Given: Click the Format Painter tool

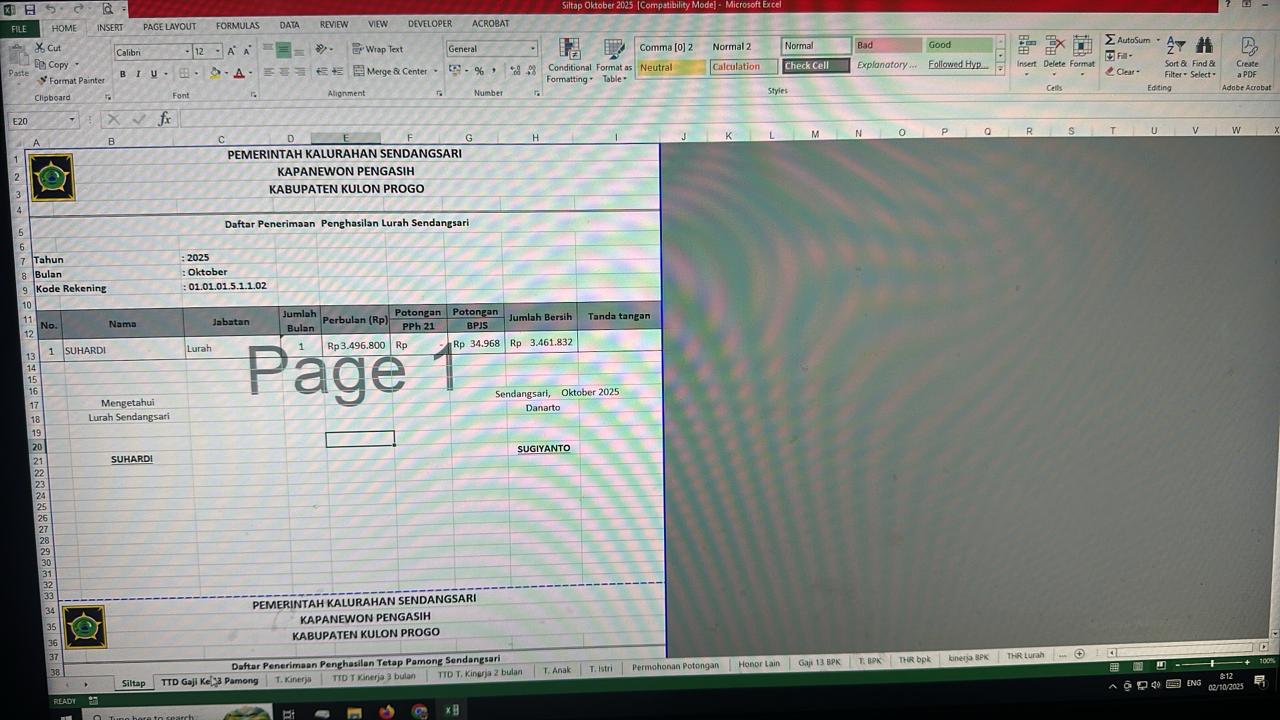Looking at the screenshot, I should point(70,80).
